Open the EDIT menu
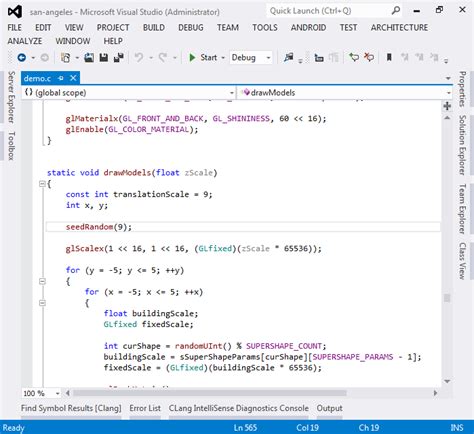Viewport: 474px width, 434px height. click(43, 27)
